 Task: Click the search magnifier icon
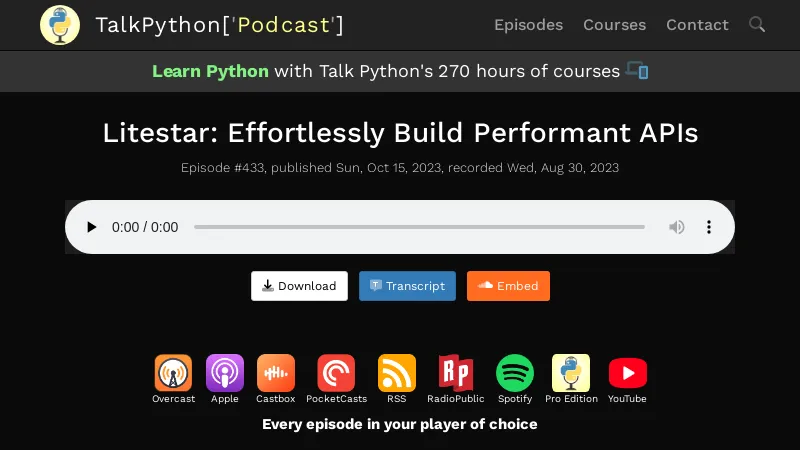pyautogui.click(x=757, y=24)
